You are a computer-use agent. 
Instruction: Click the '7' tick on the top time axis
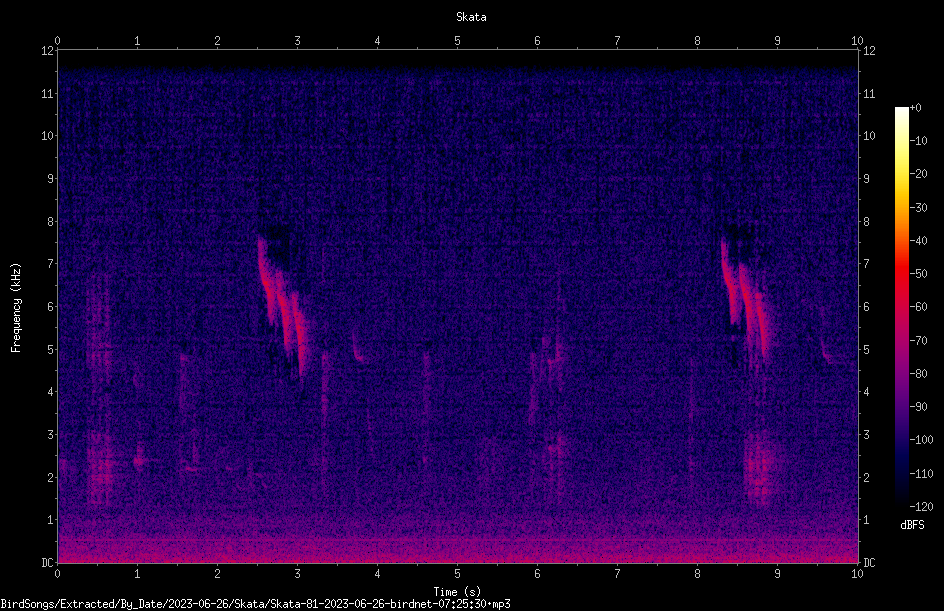(x=617, y=41)
